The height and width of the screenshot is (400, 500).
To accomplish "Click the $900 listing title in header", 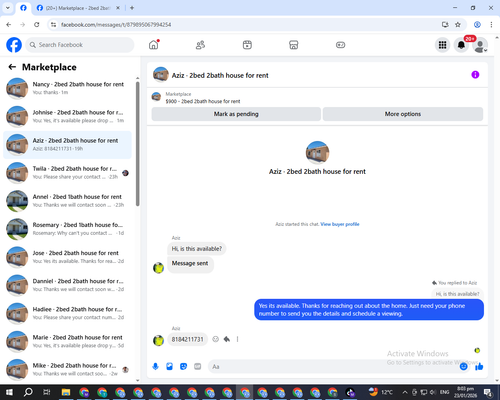I will click(203, 101).
